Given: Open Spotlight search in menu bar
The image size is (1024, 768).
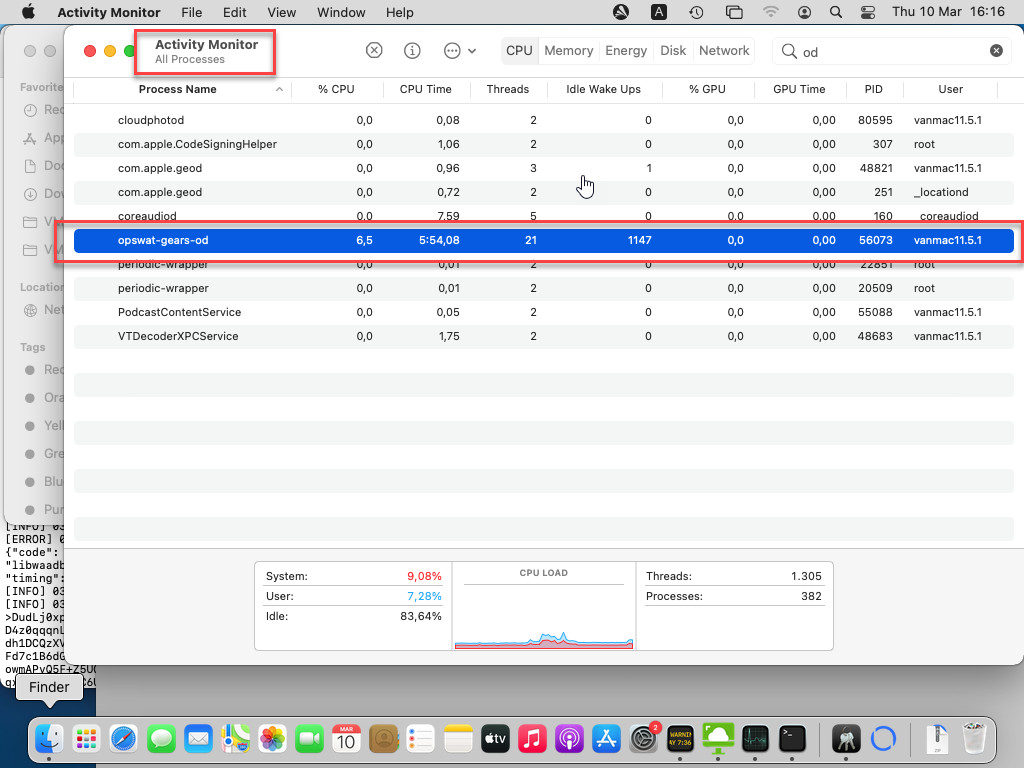Looking at the screenshot, I should (x=835, y=12).
